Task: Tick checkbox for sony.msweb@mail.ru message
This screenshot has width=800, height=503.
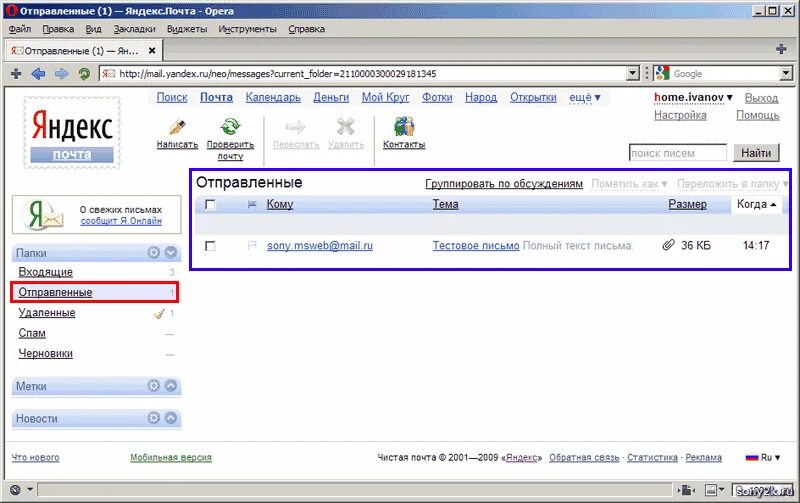Action: (210, 246)
